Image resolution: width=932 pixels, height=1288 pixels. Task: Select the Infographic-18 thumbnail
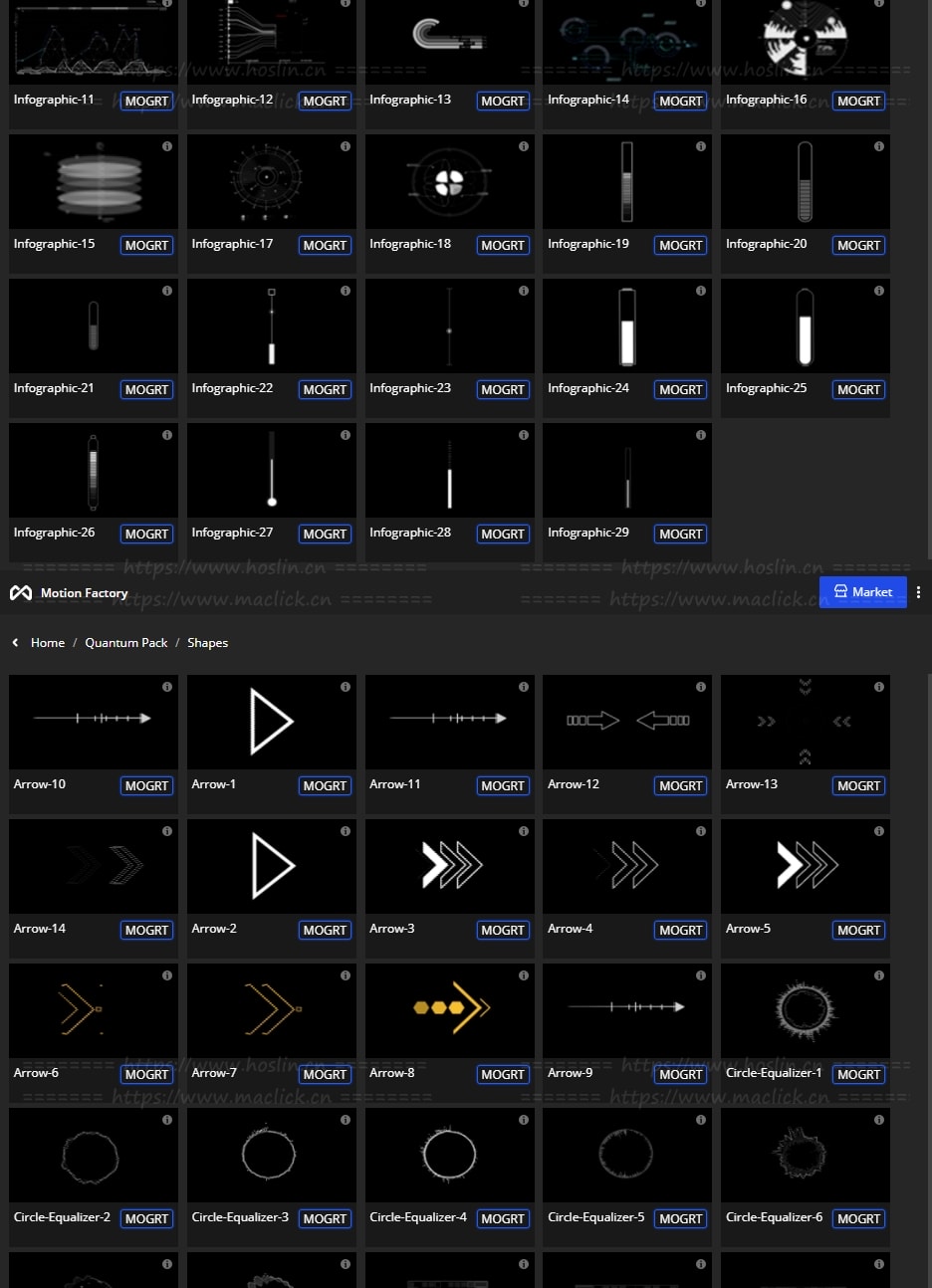[x=450, y=181]
